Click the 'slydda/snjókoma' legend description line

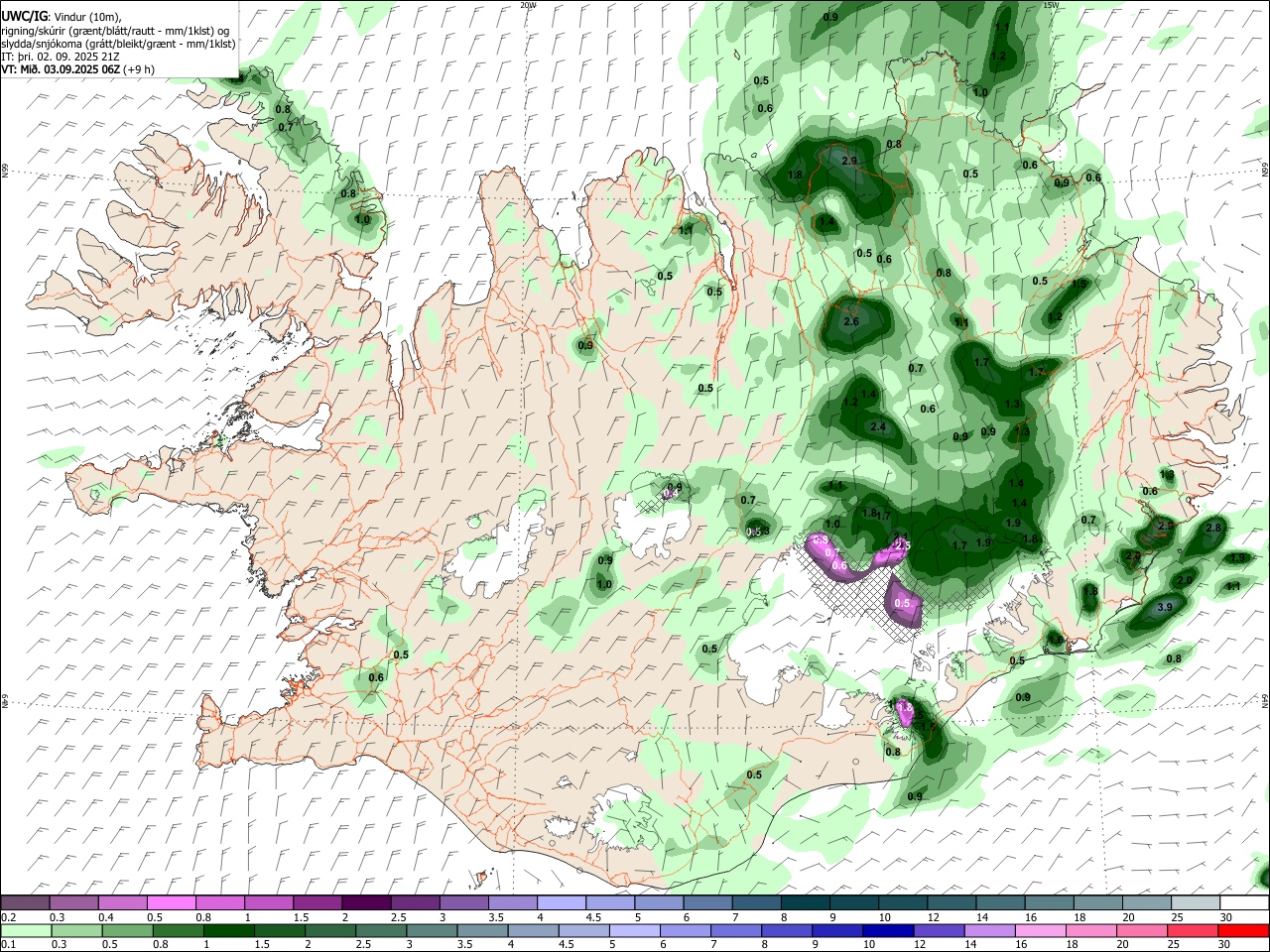coord(118,44)
